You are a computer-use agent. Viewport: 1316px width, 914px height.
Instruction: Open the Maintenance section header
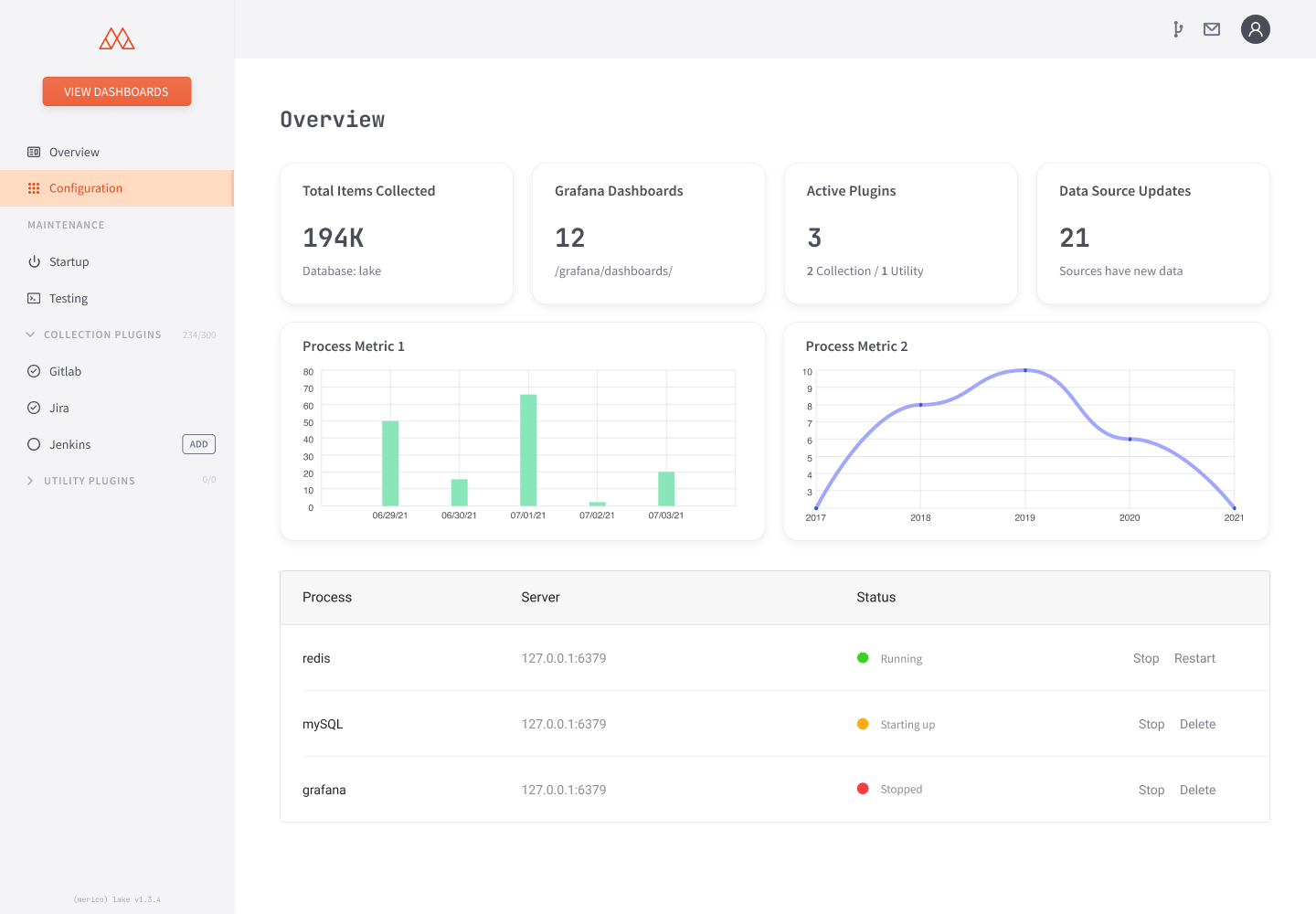point(65,225)
